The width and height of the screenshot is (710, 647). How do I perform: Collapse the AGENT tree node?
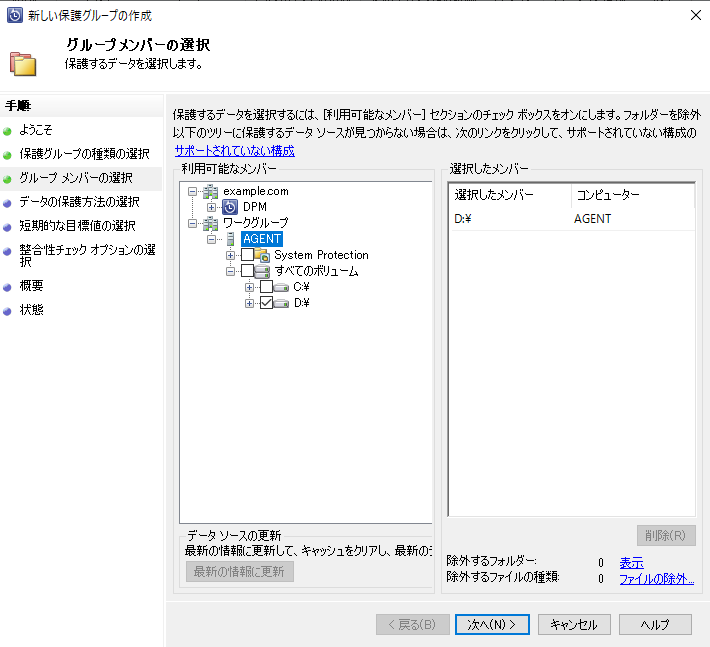pyautogui.click(x=211, y=239)
